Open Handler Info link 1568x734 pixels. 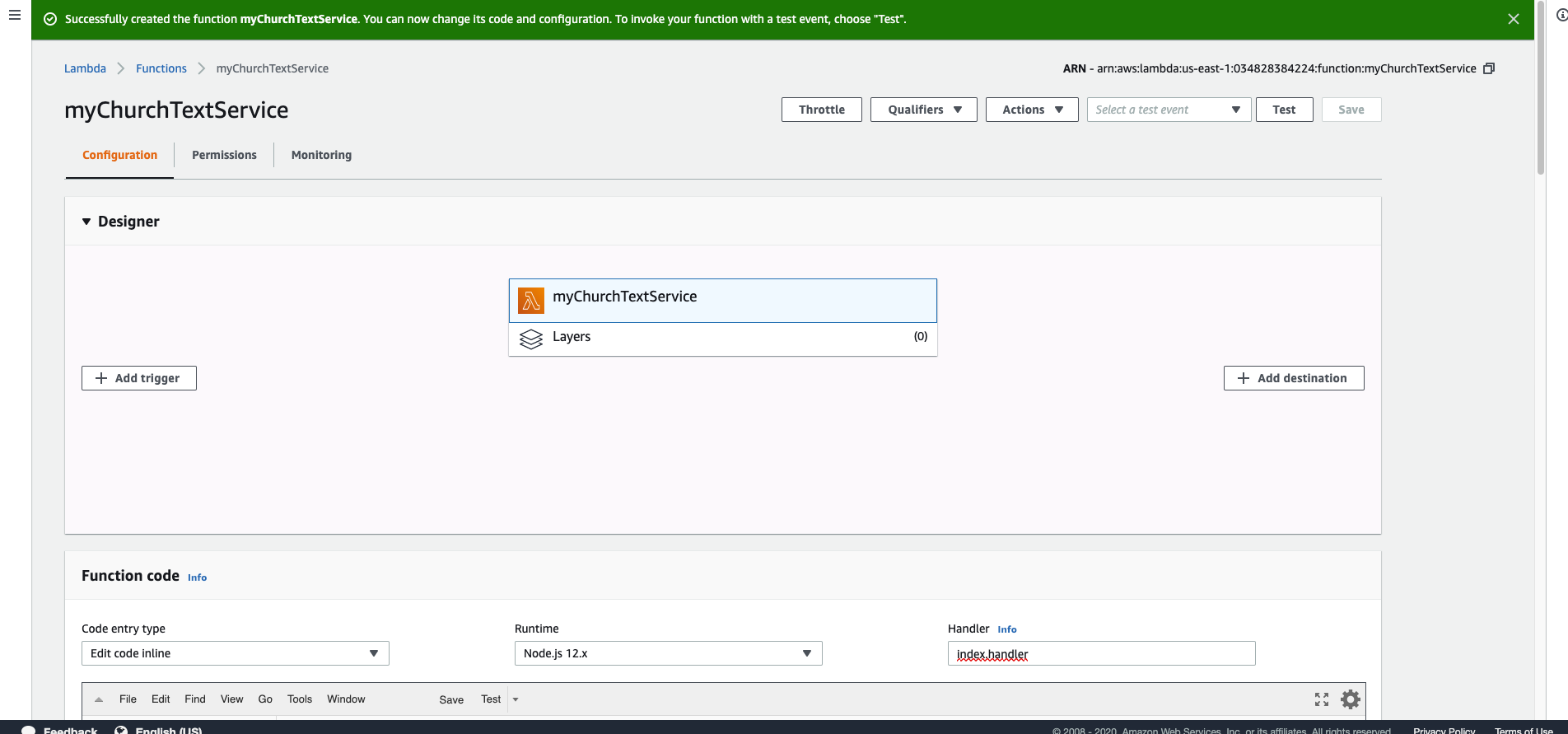1007,629
